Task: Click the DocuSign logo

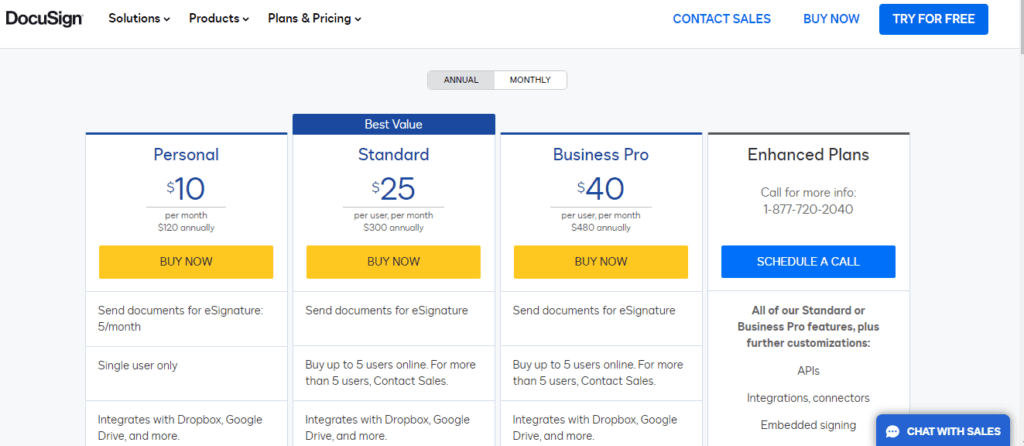Action: tap(44, 19)
